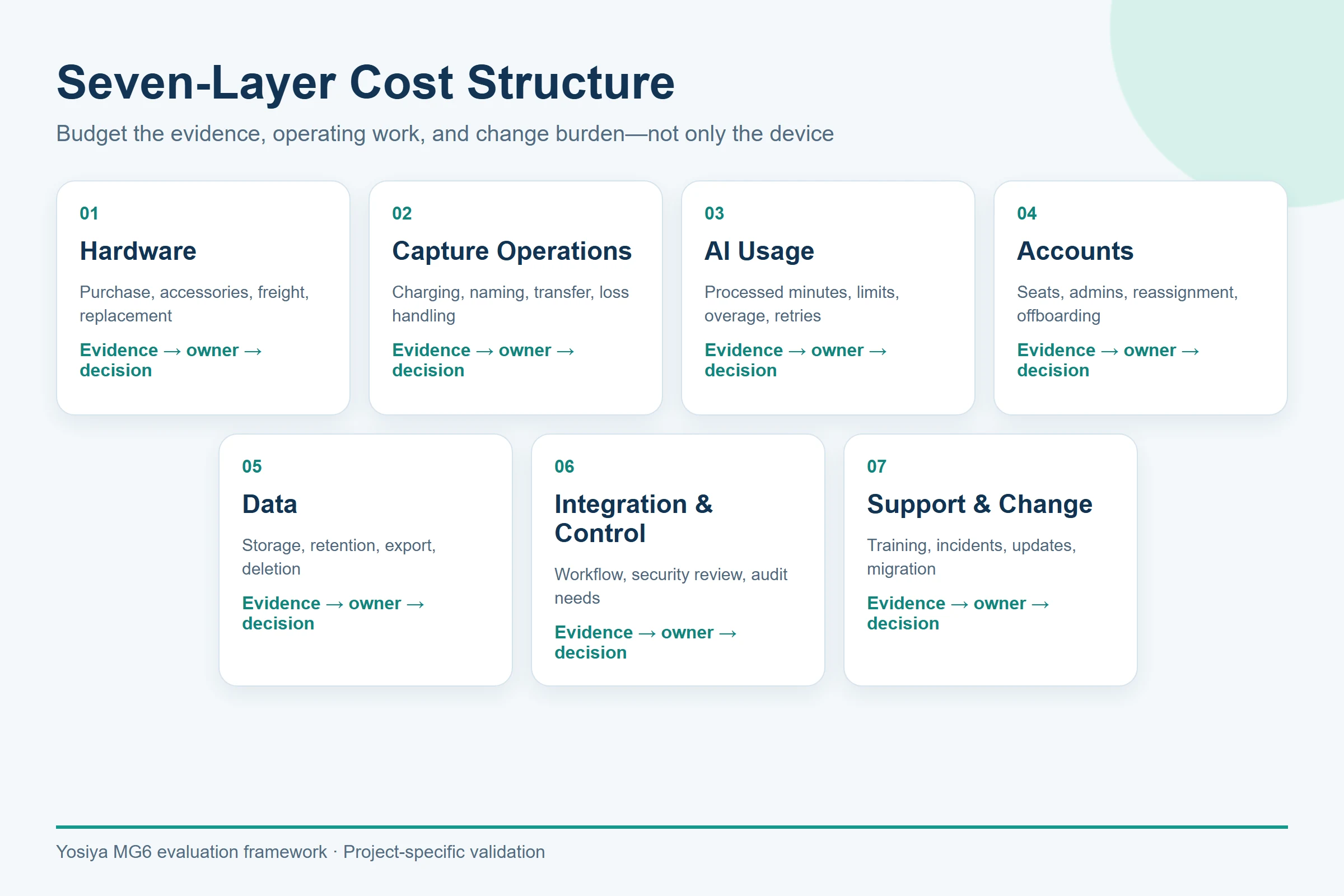Image resolution: width=1344 pixels, height=896 pixels.
Task: Click the 05 number label
Action: [252, 466]
